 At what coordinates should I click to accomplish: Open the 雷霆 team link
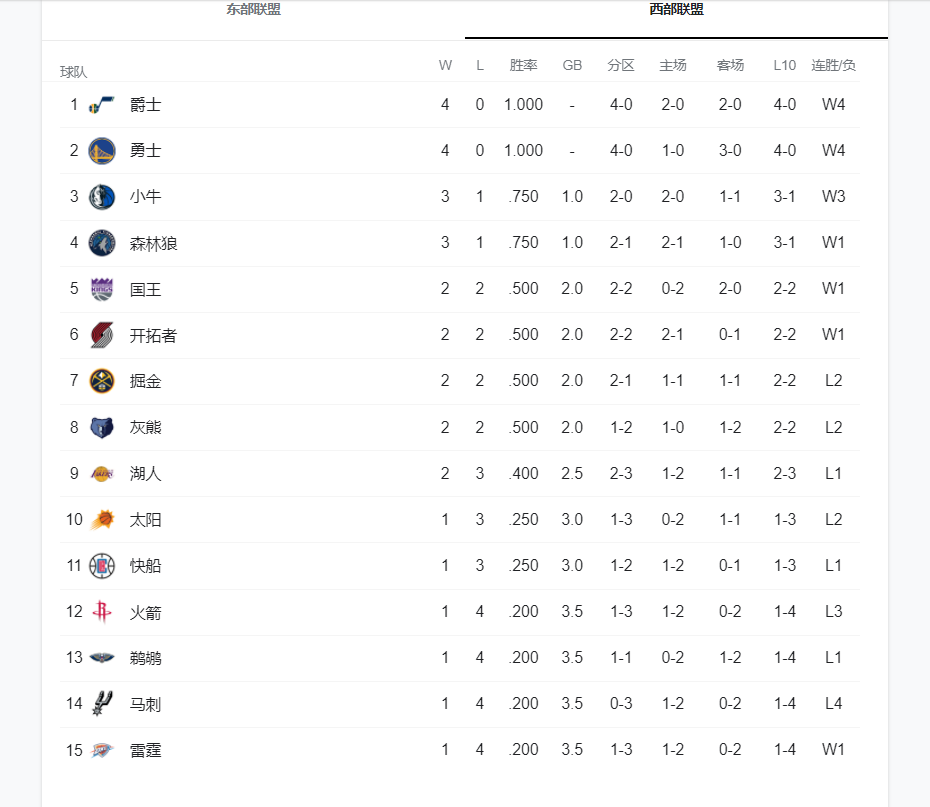click(146, 750)
